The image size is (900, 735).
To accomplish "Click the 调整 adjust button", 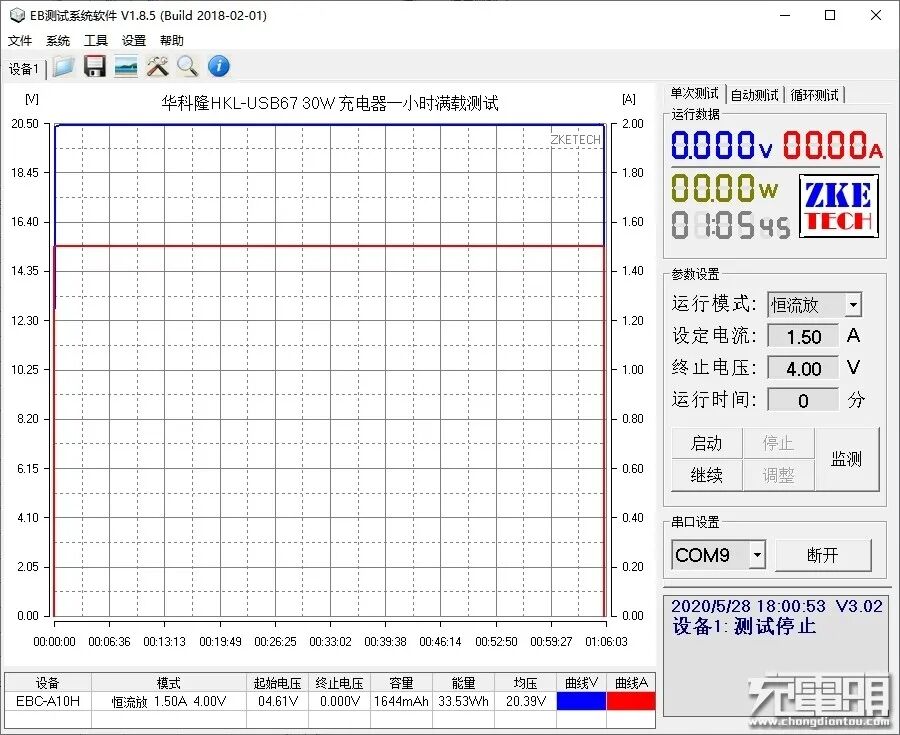I will pyautogui.click(x=778, y=475).
